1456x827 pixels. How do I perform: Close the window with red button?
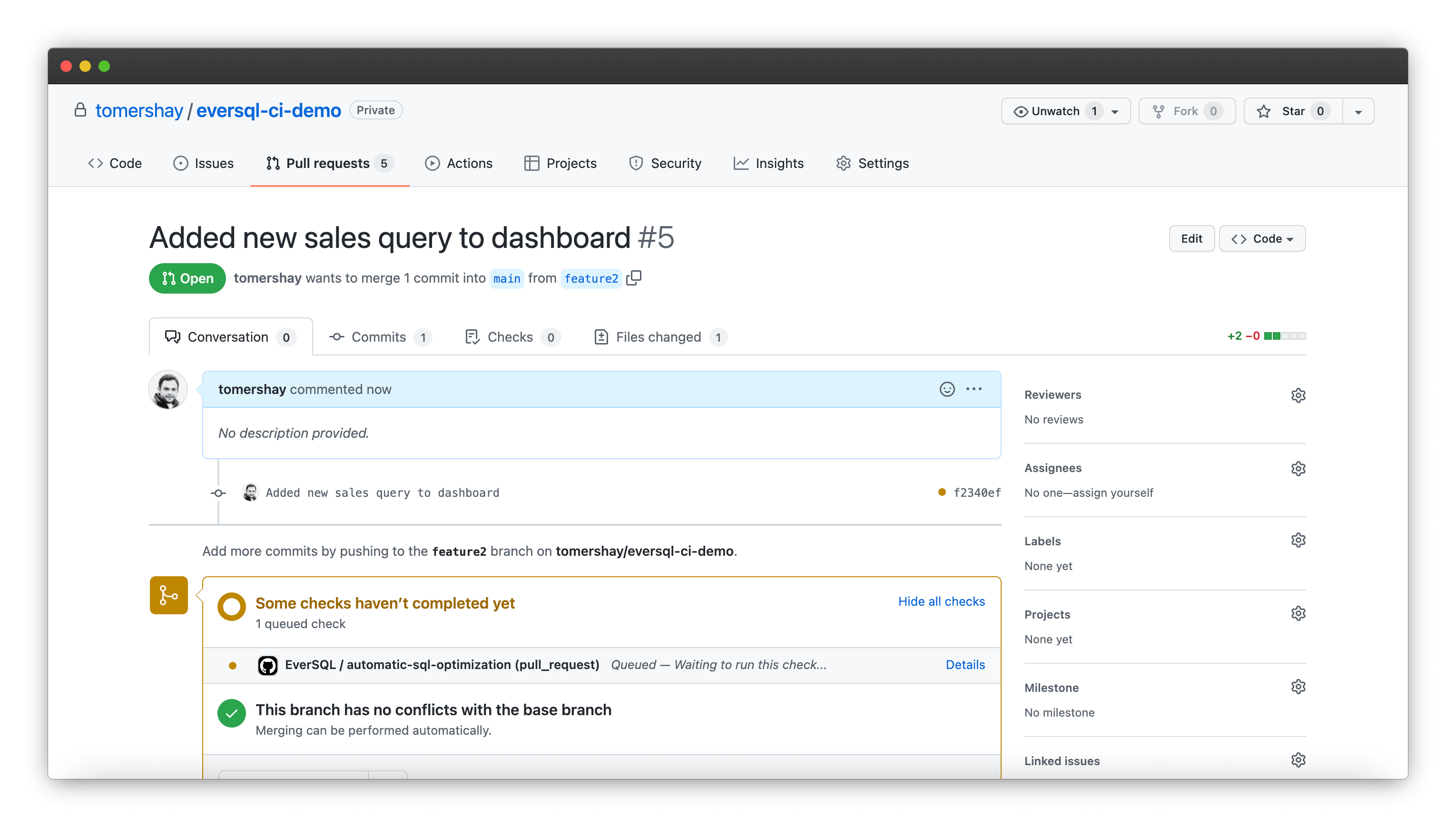pyautogui.click(x=66, y=66)
